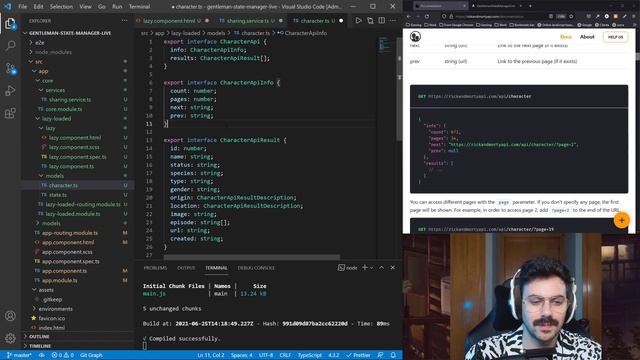Click the orange floating plus button
Screen dimensions: 640x360
click(x=622, y=220)
